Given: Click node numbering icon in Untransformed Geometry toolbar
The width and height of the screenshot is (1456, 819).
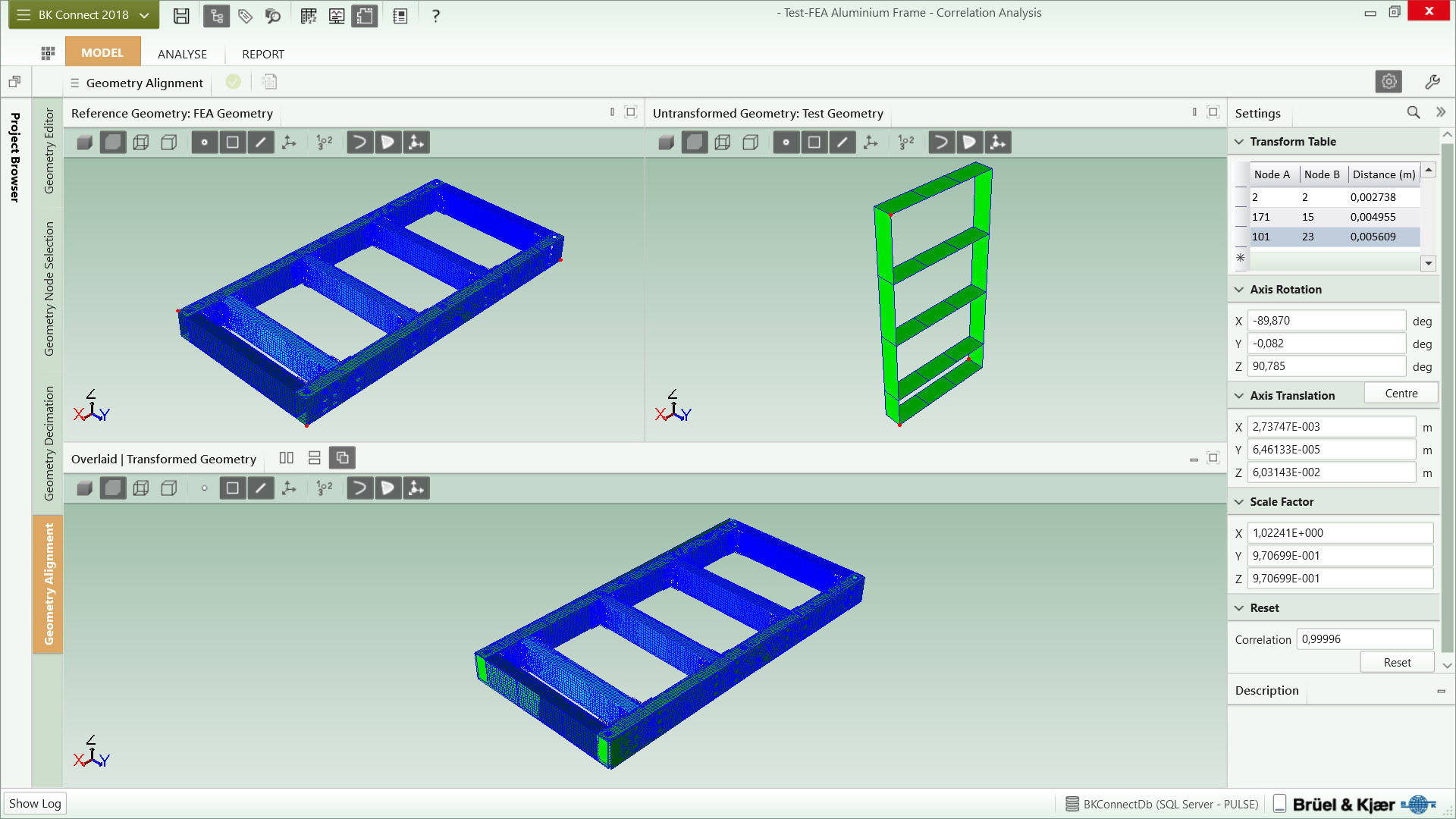Looking at the screenshot, I should (906, 142).
